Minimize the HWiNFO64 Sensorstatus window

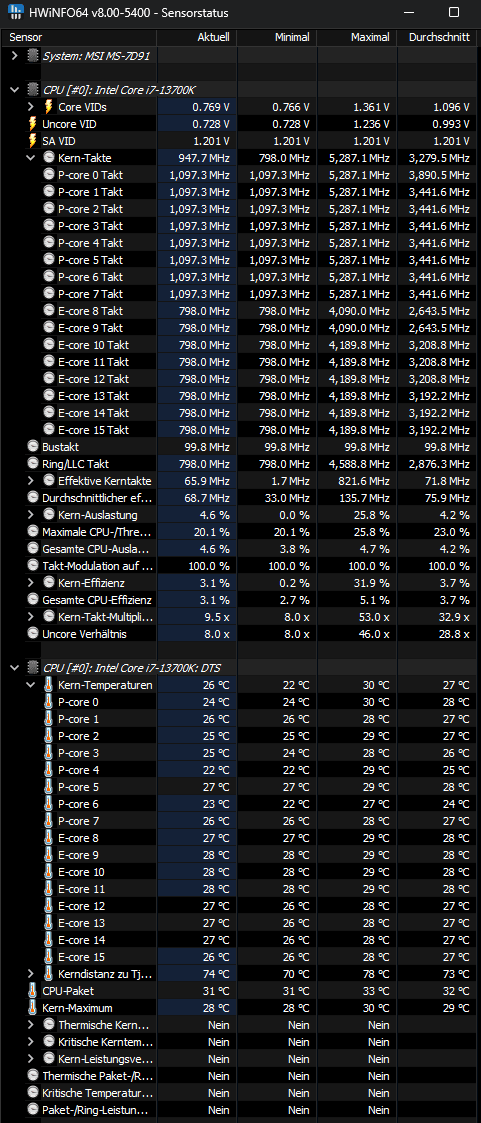coord(409,12)
